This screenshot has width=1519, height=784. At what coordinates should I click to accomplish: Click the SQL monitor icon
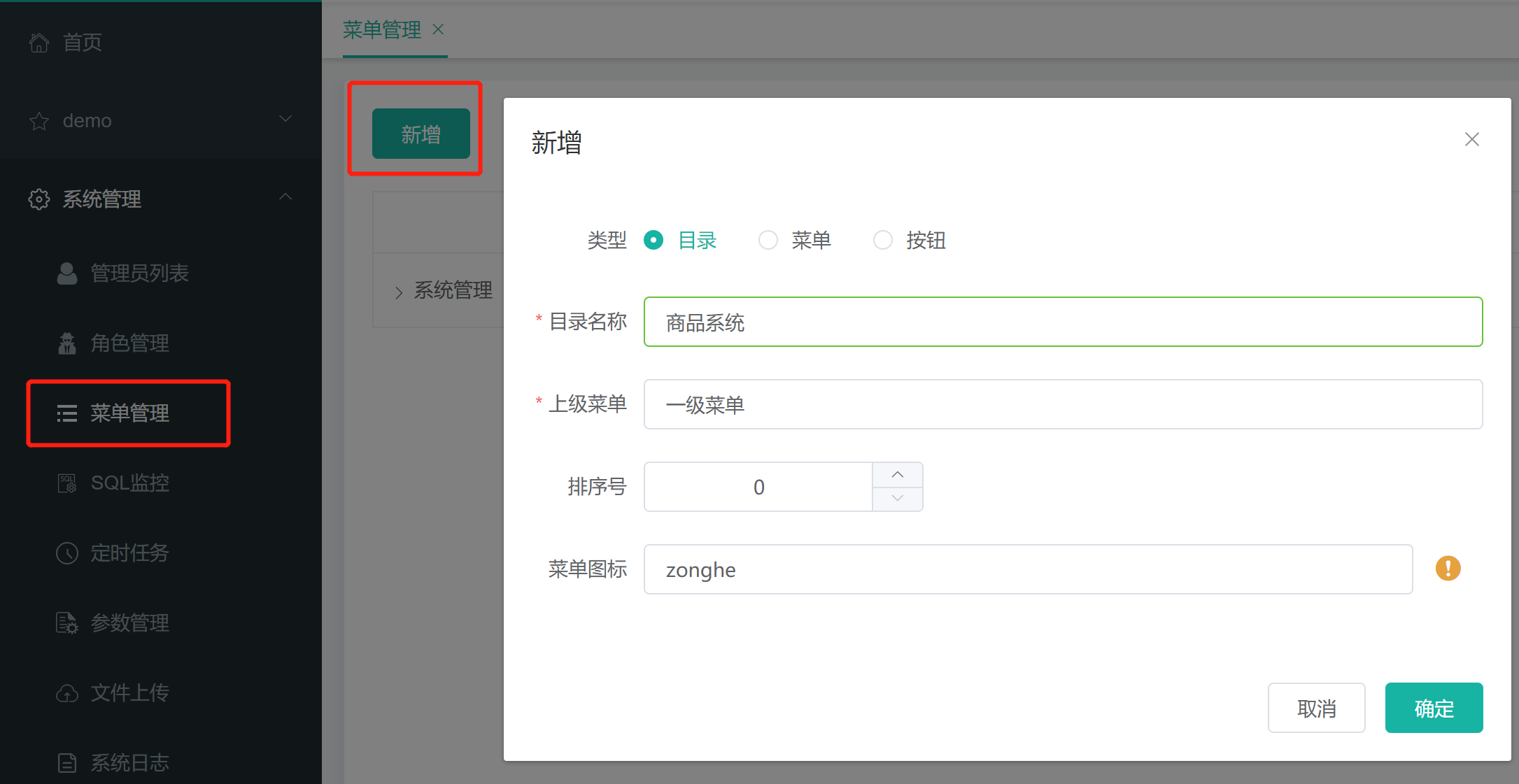coord(67,483)
